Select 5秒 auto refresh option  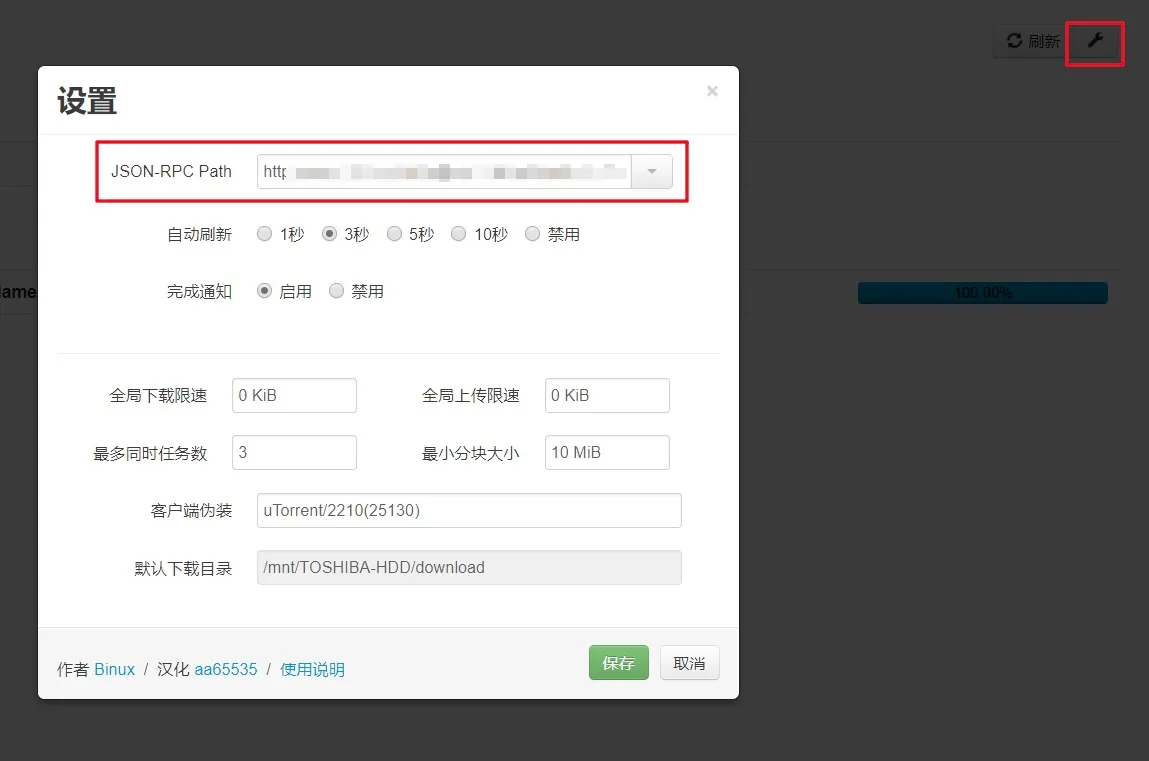(394, 234)
